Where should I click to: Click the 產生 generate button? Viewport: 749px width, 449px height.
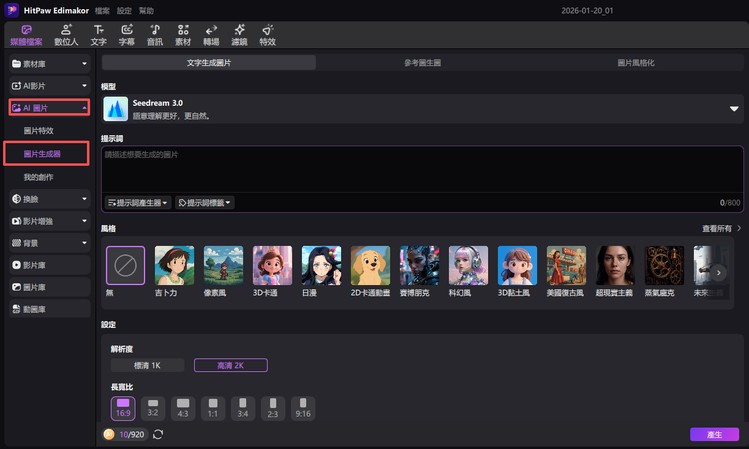pyautogui.click(x=714, y=434)
